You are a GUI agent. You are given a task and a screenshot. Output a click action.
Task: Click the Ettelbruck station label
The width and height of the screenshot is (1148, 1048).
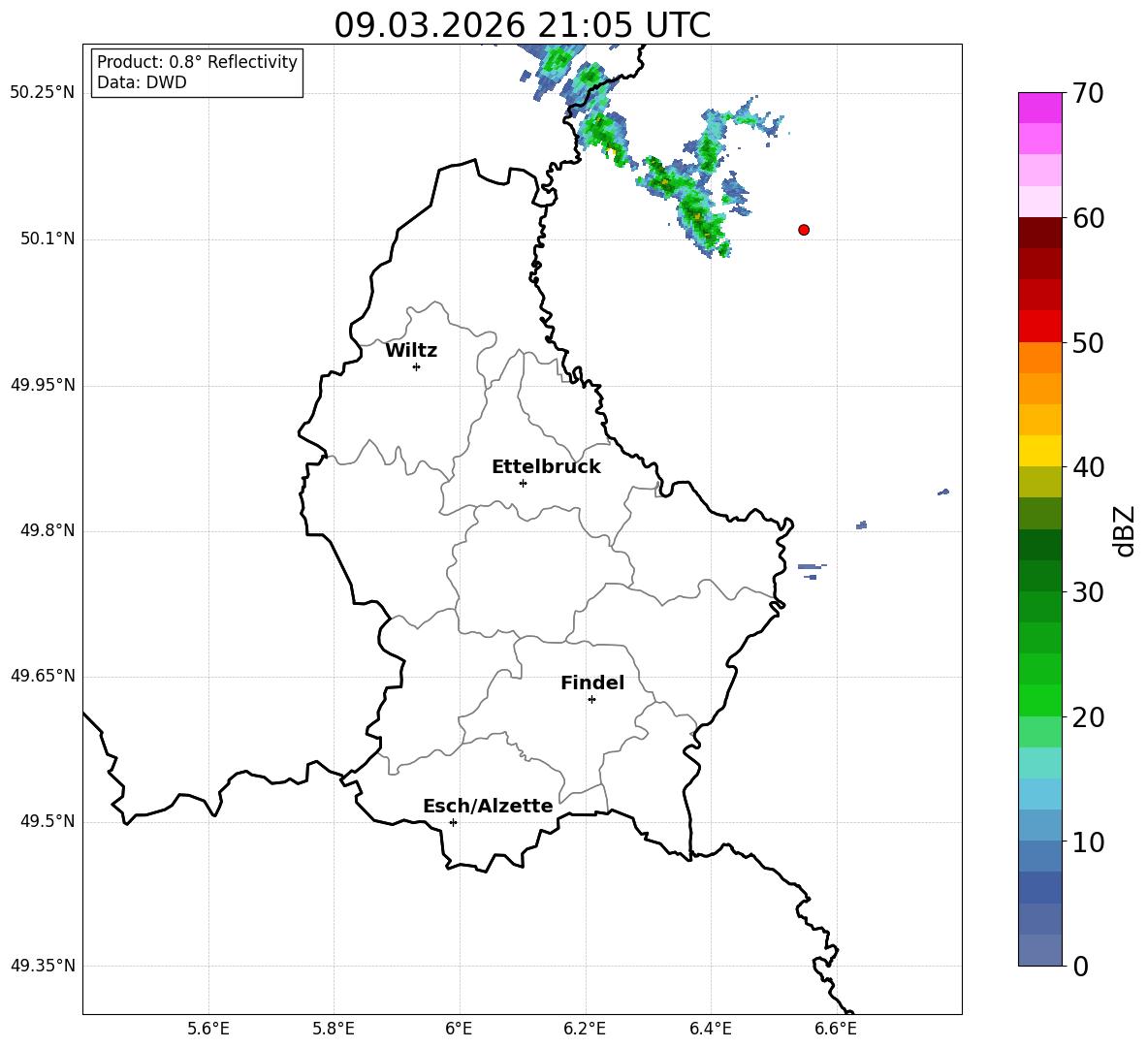(x=546, y=467)
